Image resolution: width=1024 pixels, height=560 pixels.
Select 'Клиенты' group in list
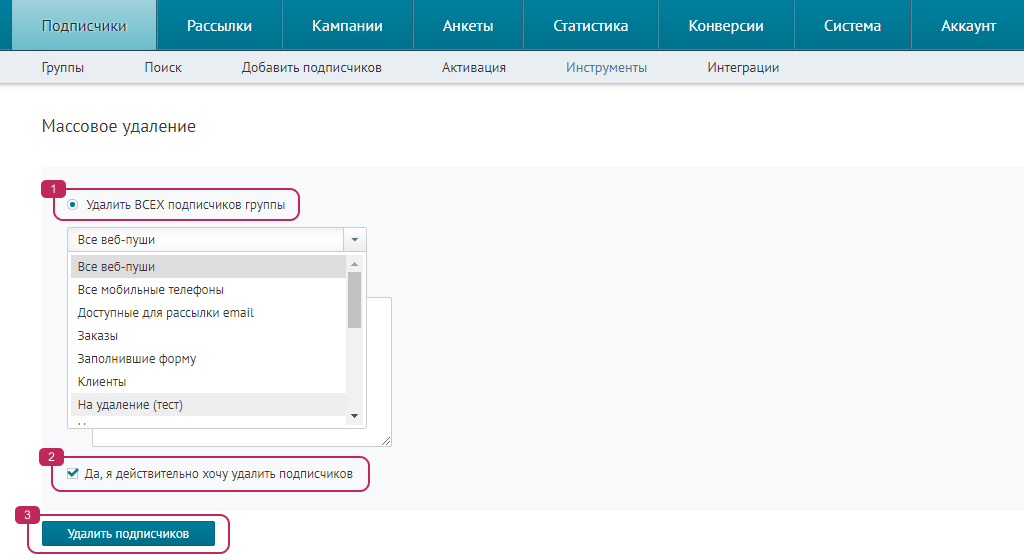tap(102, 382)
